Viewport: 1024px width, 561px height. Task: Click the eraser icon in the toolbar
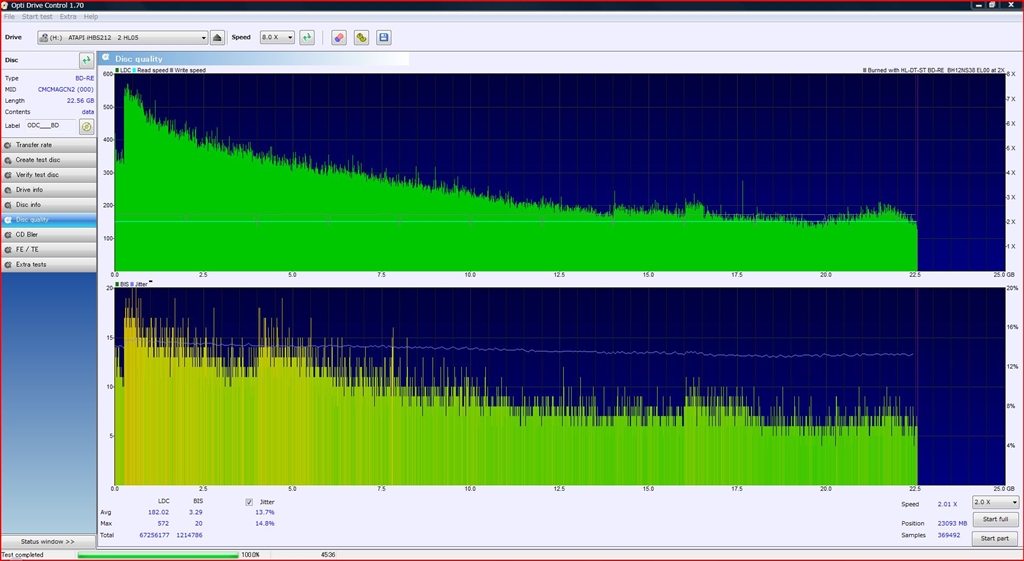click(x=338, y=38)
